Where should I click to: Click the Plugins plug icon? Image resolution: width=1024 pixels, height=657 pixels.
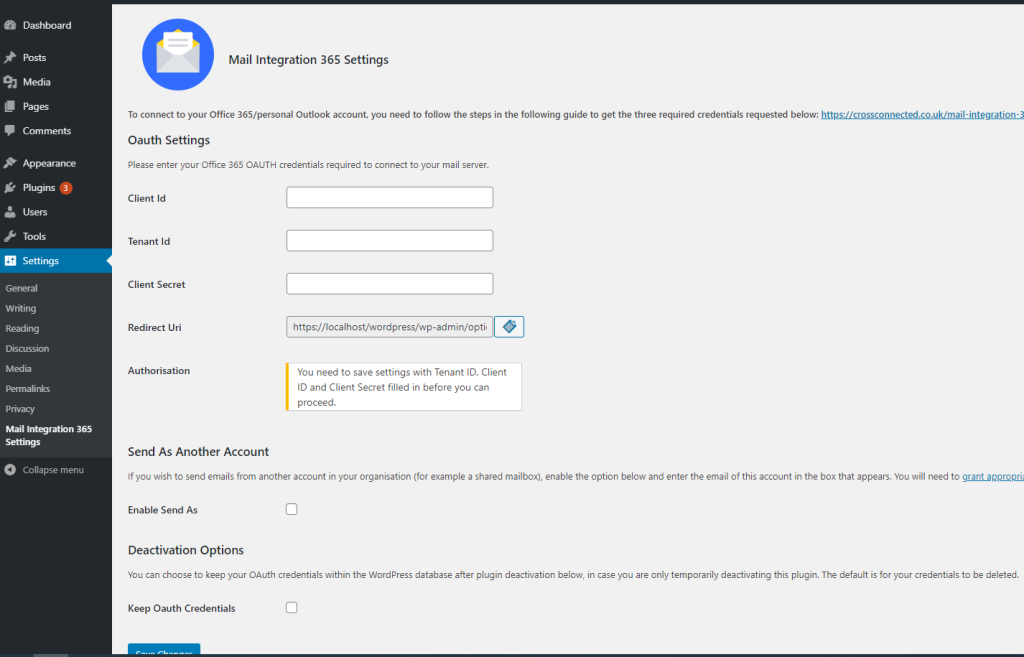point(10,187)
